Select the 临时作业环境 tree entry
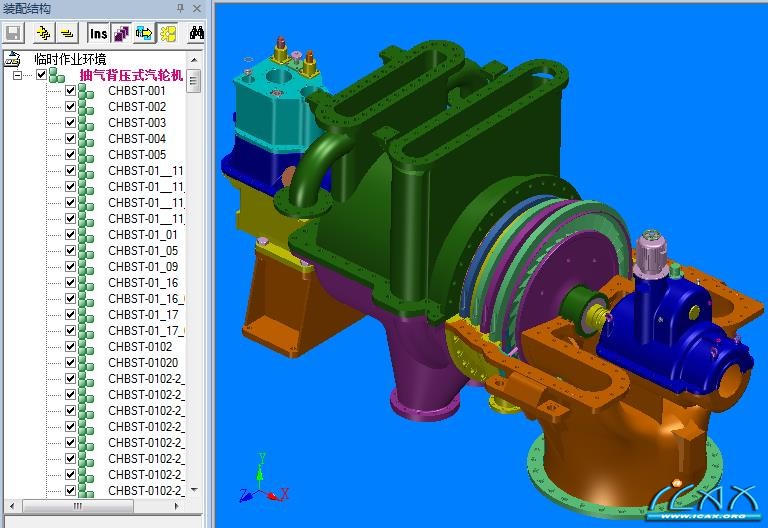This screenshot has height=528, width=768. (x=70, y=59)
